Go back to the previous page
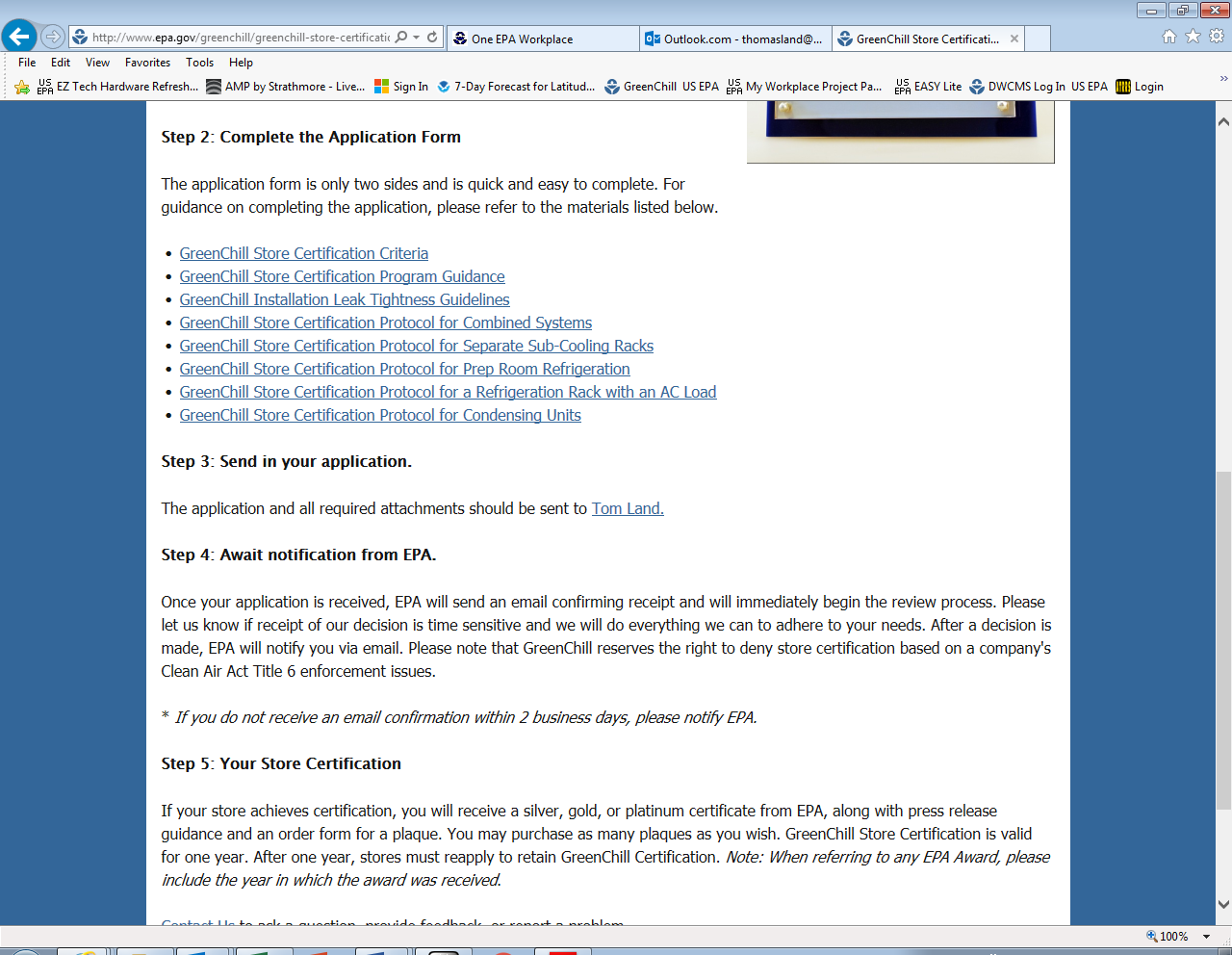Viewport: 1232px width, 955px height. tap(18, 37)
